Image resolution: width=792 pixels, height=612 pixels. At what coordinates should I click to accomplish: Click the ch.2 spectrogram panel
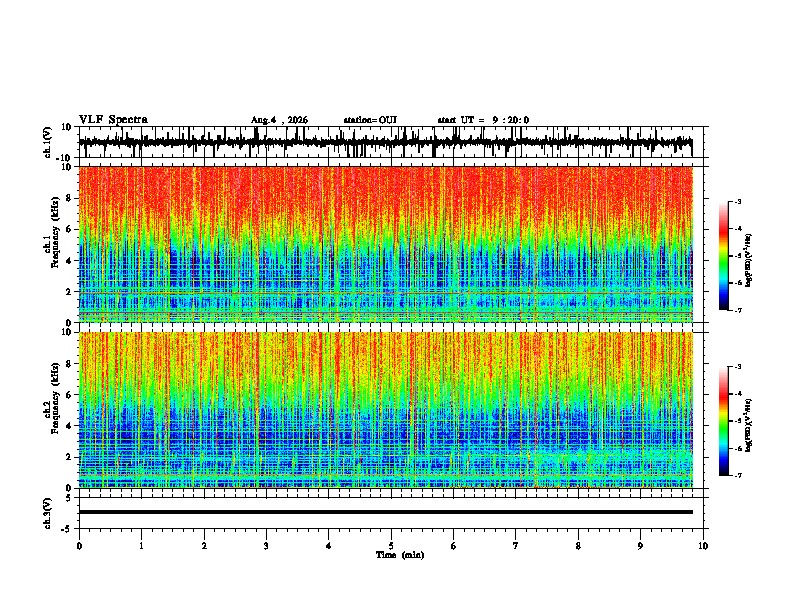click(385, 410)
